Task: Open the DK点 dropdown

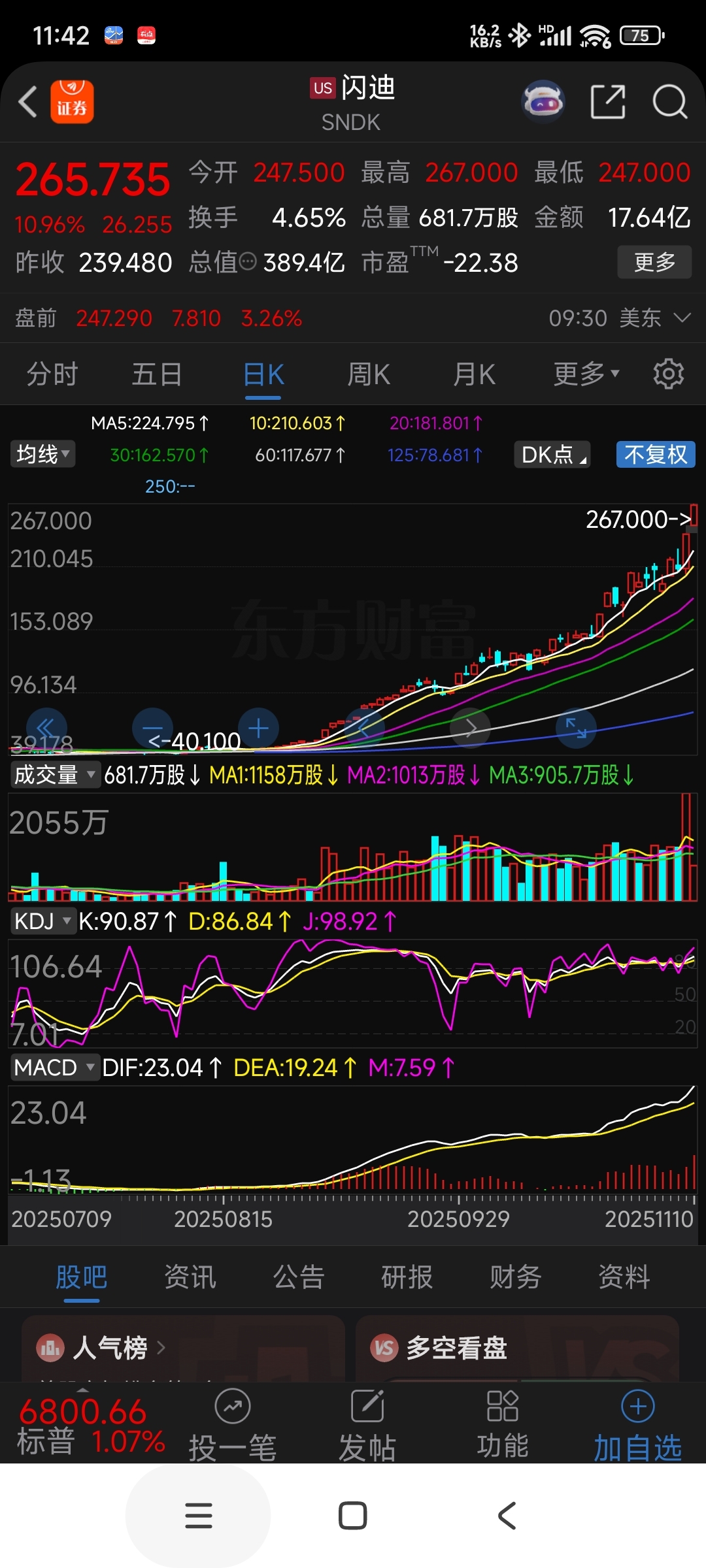Action: click(x=552, y=454)
